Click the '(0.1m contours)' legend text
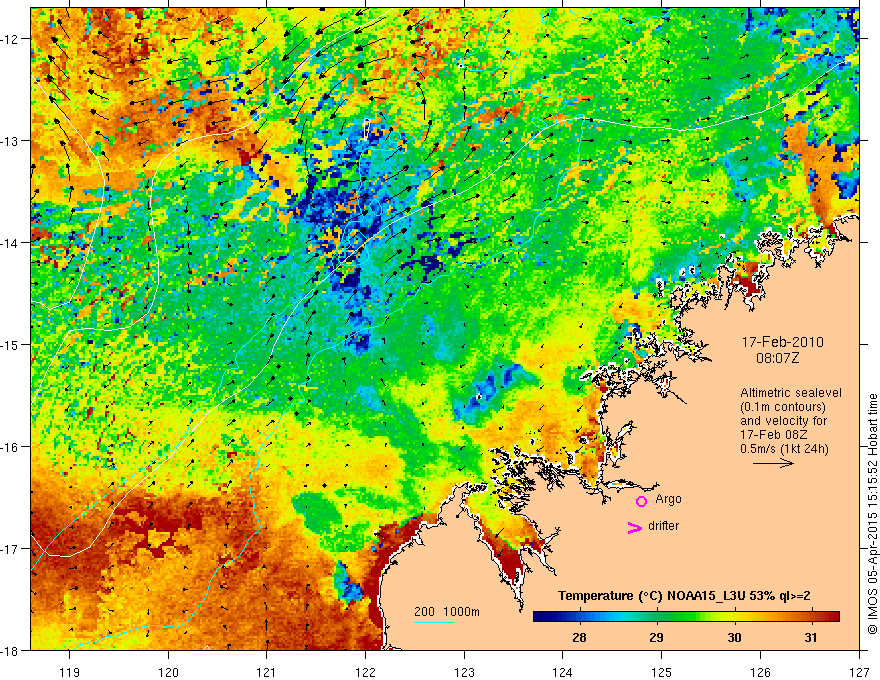The width and height of the screenshot is (880, 680). [783, 407]
